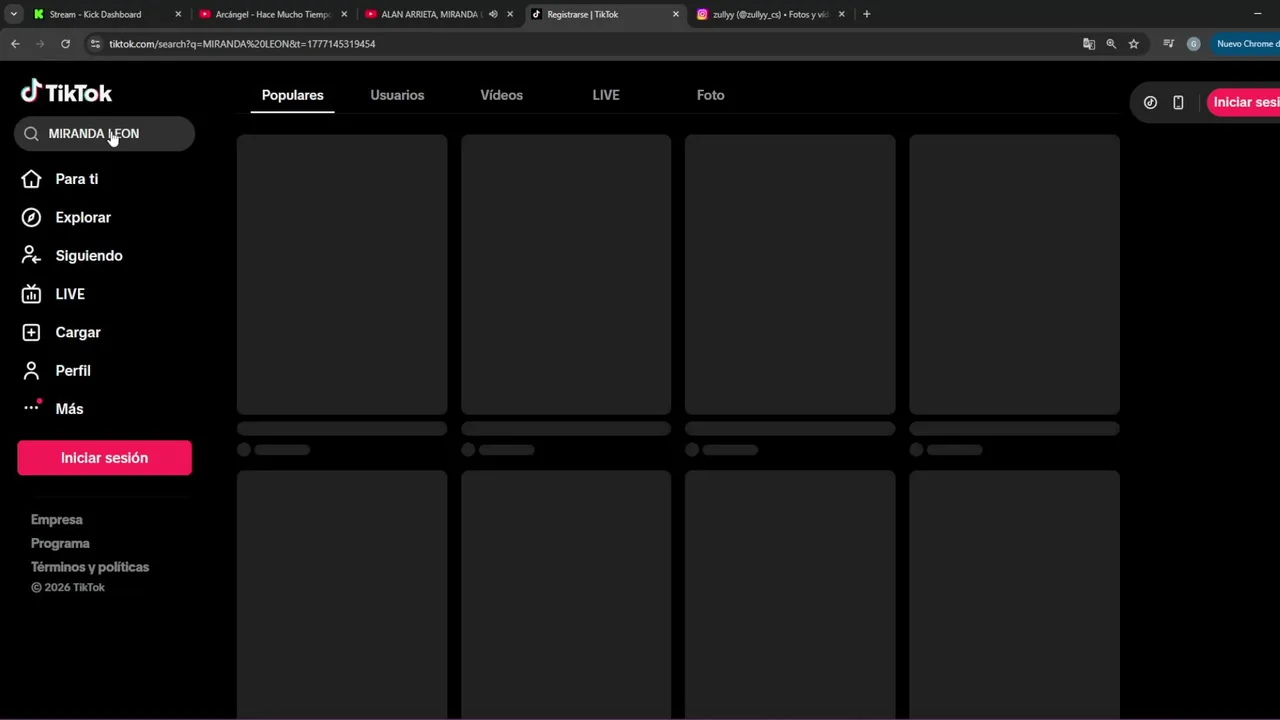Mute the ALAN ARRIETA tab audio icon
The image size is (1280, 720).
493,14
